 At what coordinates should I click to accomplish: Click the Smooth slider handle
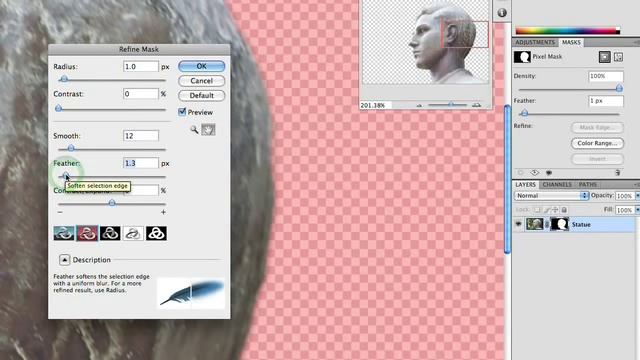[x=71, y=148]
